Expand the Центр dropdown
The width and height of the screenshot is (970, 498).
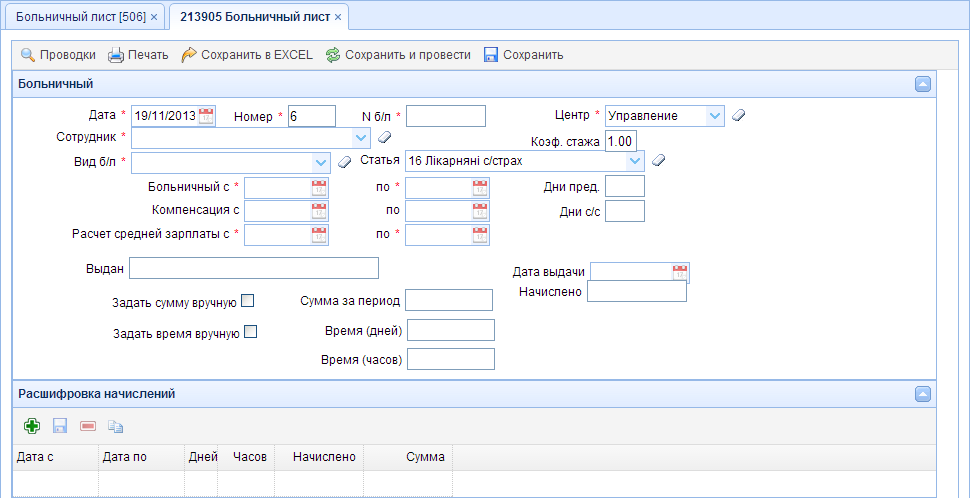(x=715, y=116)
